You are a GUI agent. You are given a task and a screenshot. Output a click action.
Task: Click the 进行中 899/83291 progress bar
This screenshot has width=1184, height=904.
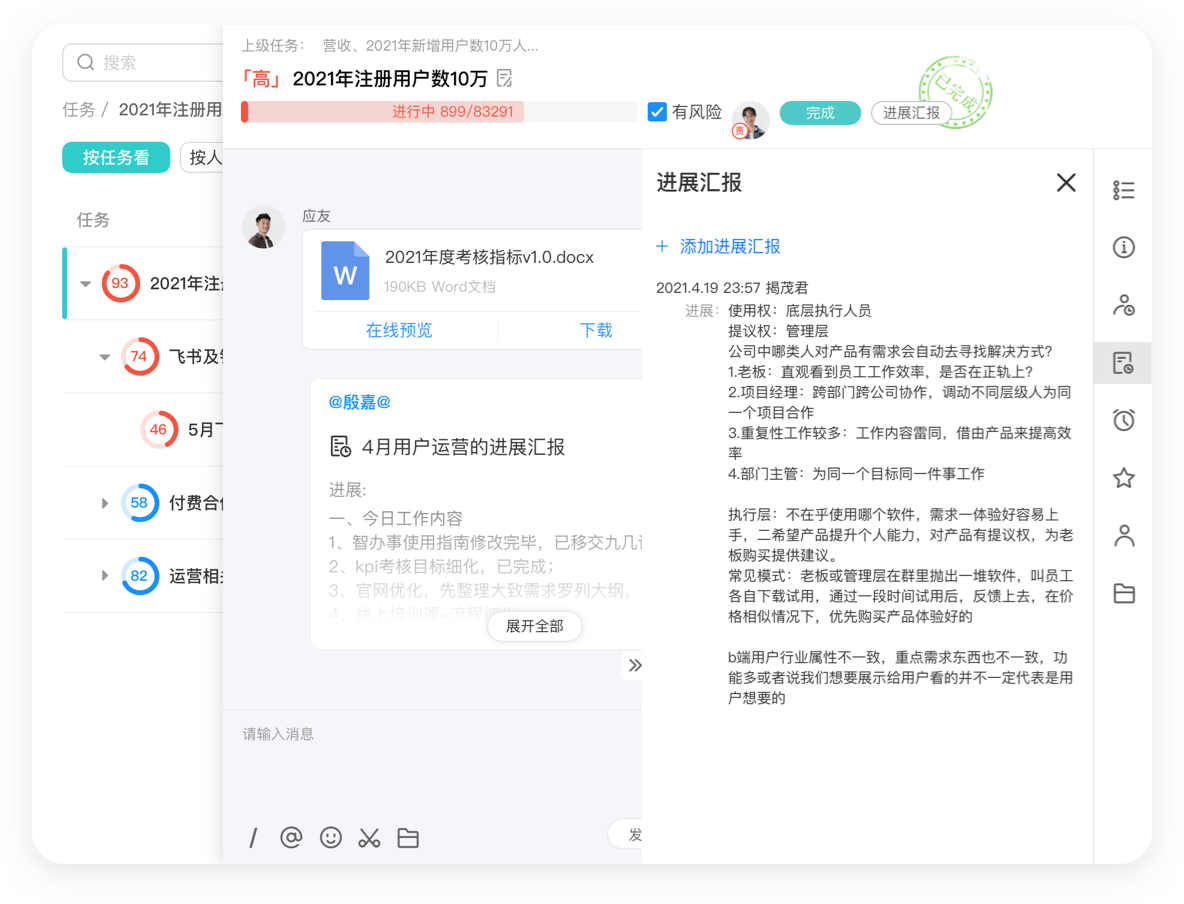tap(439, 112)
